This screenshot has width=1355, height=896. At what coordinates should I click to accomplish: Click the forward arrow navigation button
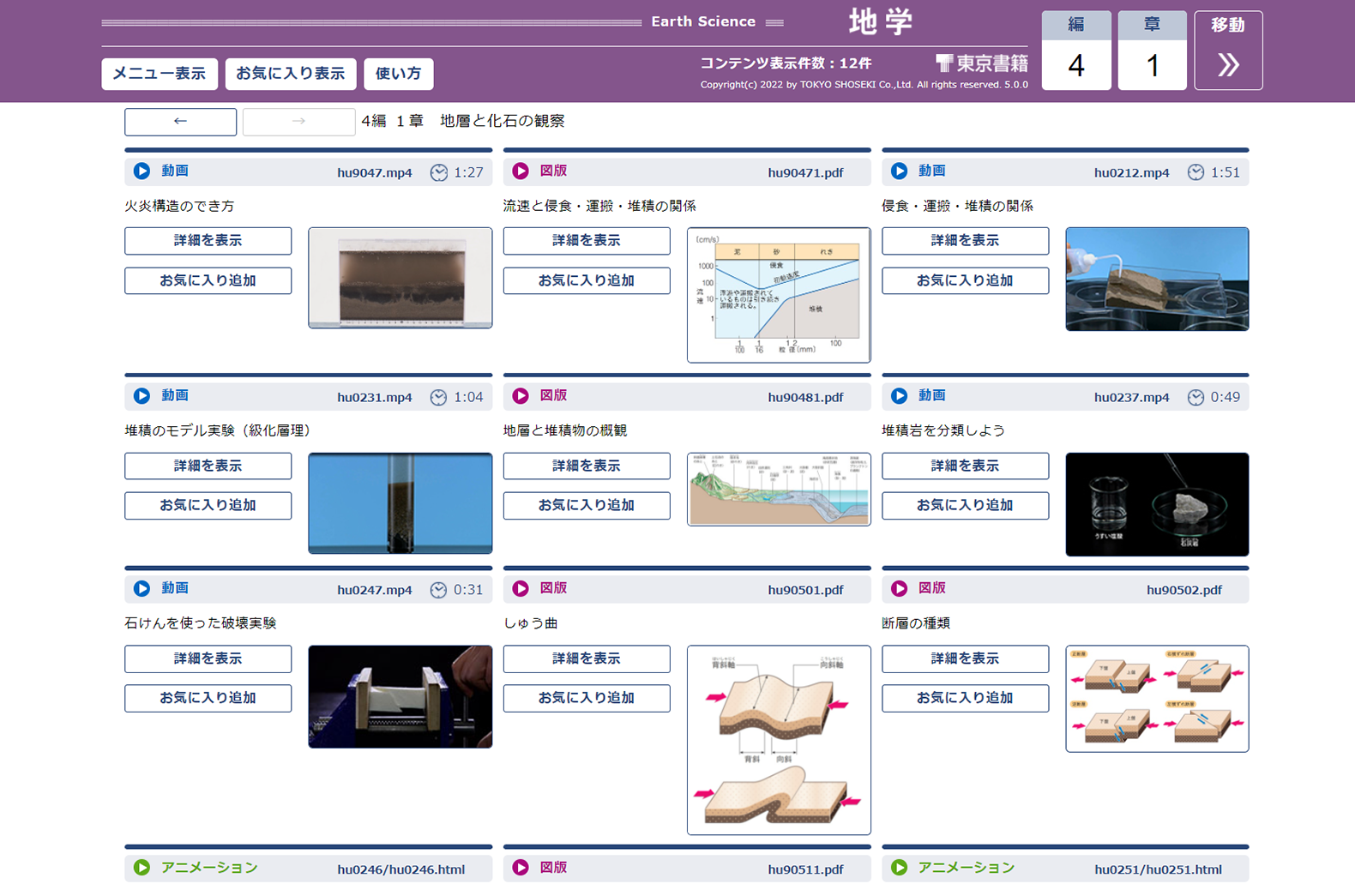298,122
